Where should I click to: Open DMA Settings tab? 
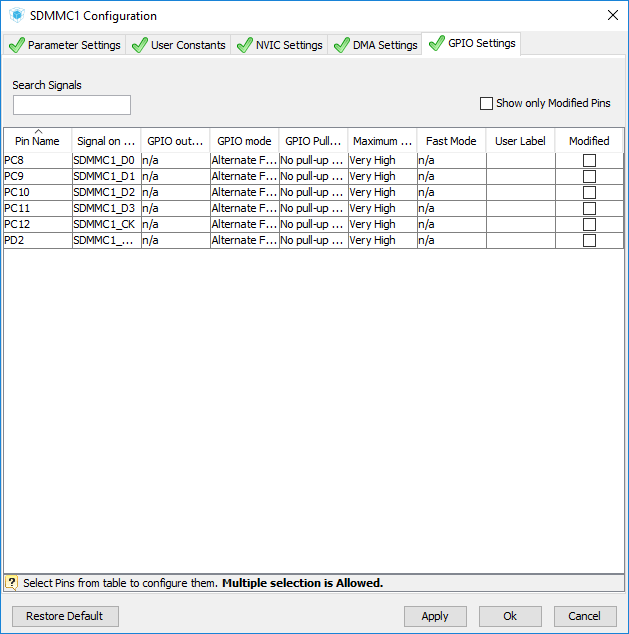375,45
